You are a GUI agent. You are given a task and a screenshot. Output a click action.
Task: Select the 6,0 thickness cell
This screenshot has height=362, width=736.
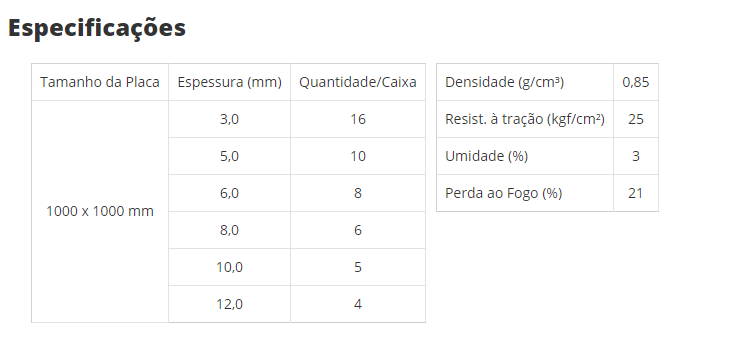coord(230,193)
